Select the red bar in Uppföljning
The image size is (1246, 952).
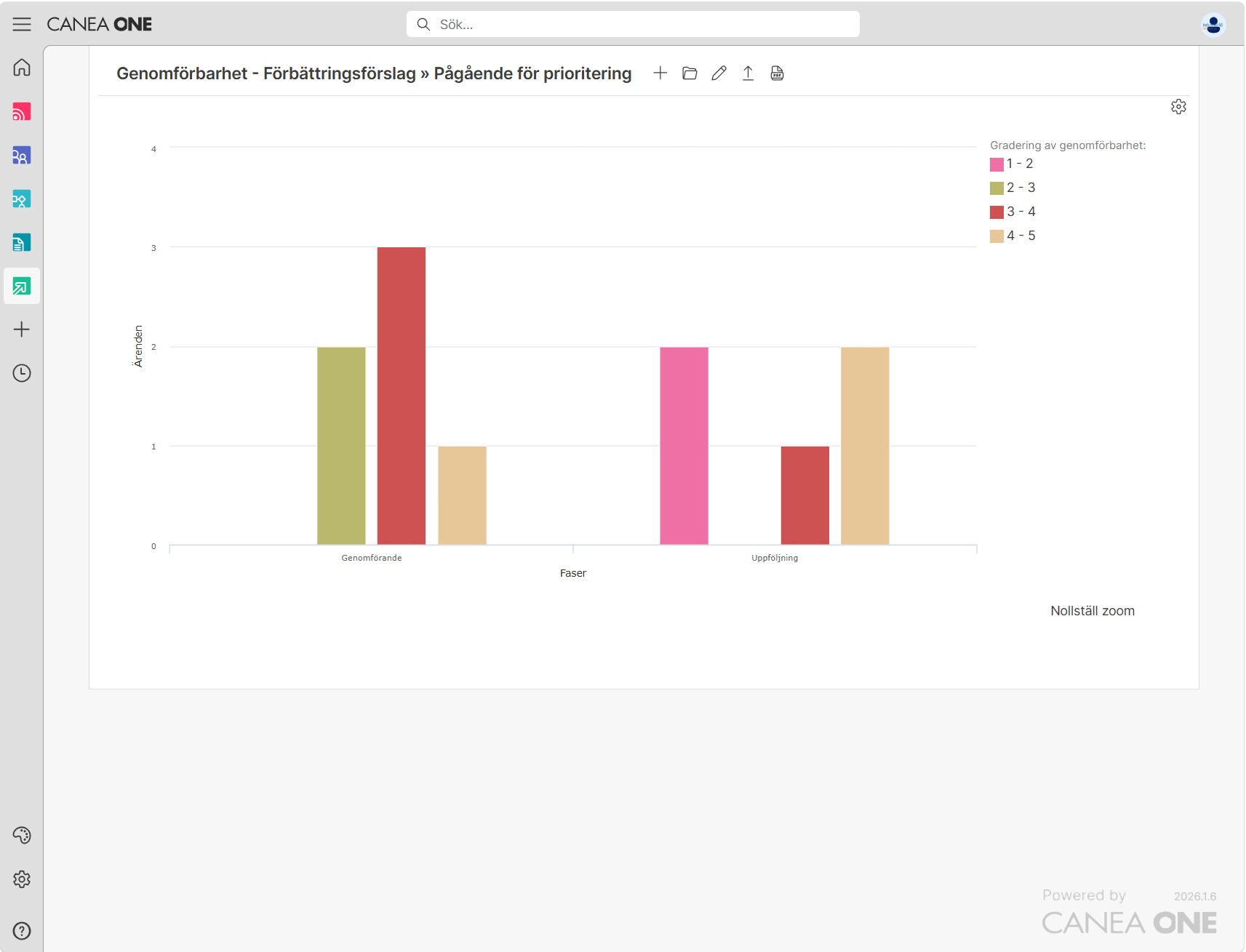(805, 495)
